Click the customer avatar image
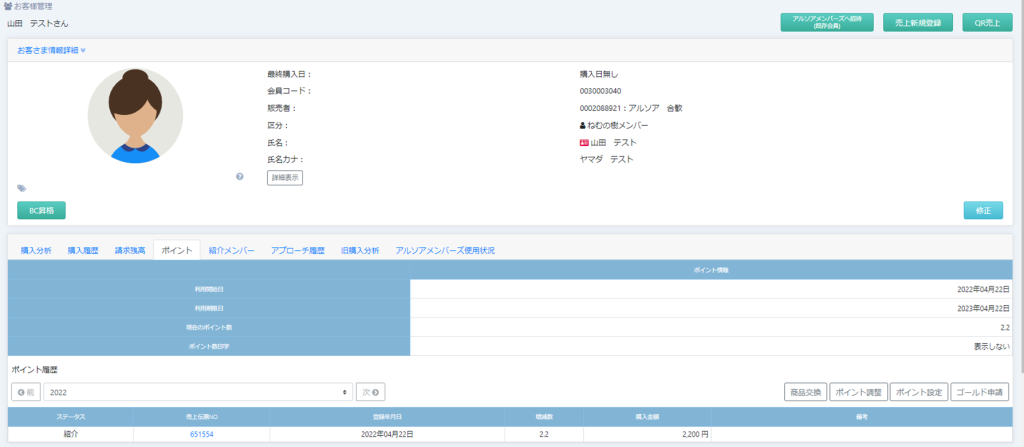This screenshot has height=447, width=1024. click(135, 115)
